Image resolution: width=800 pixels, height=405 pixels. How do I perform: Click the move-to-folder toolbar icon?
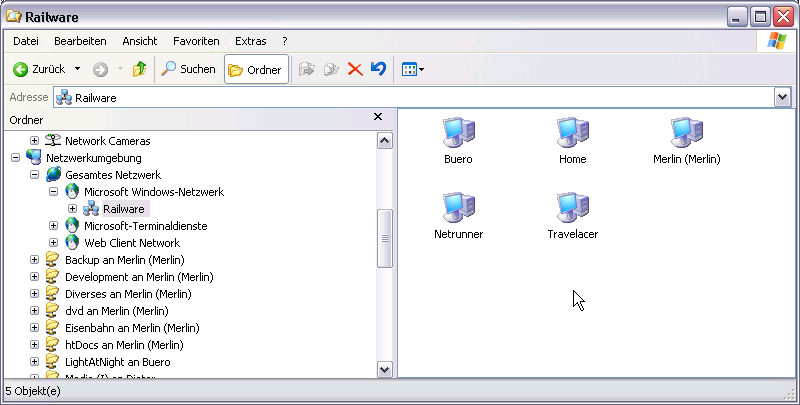coord(306,69)
